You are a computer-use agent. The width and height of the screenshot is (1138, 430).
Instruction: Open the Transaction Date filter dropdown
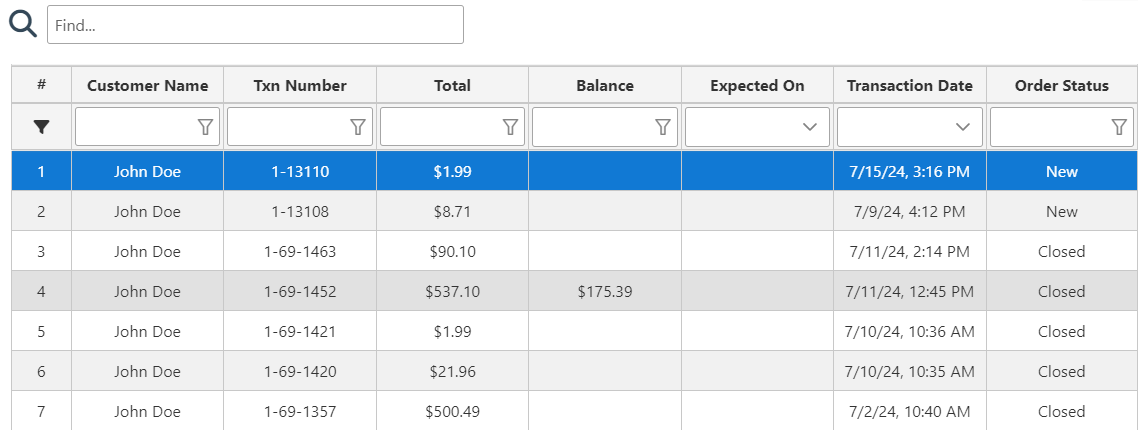pyautogui.click(x=962, y=127)
